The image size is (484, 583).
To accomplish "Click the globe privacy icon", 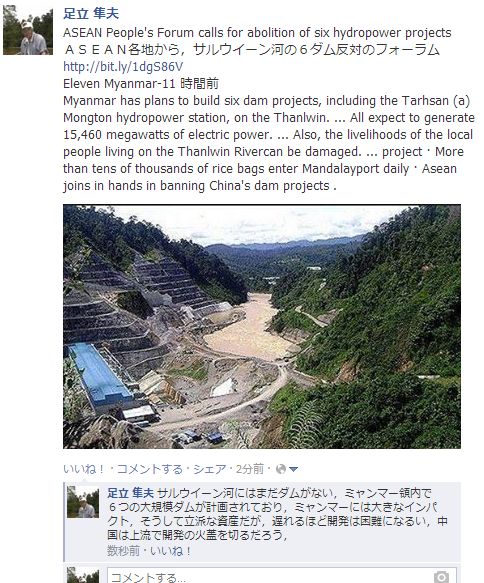I will coord(281,469).
